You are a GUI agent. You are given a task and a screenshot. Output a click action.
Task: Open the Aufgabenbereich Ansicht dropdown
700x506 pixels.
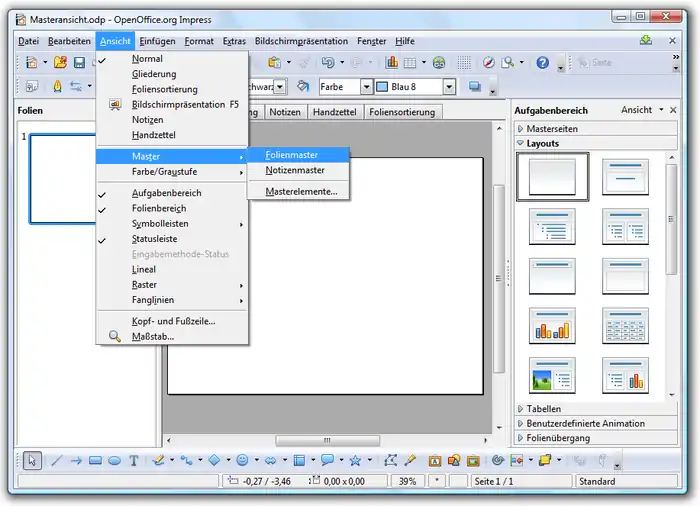pos(642,110)
